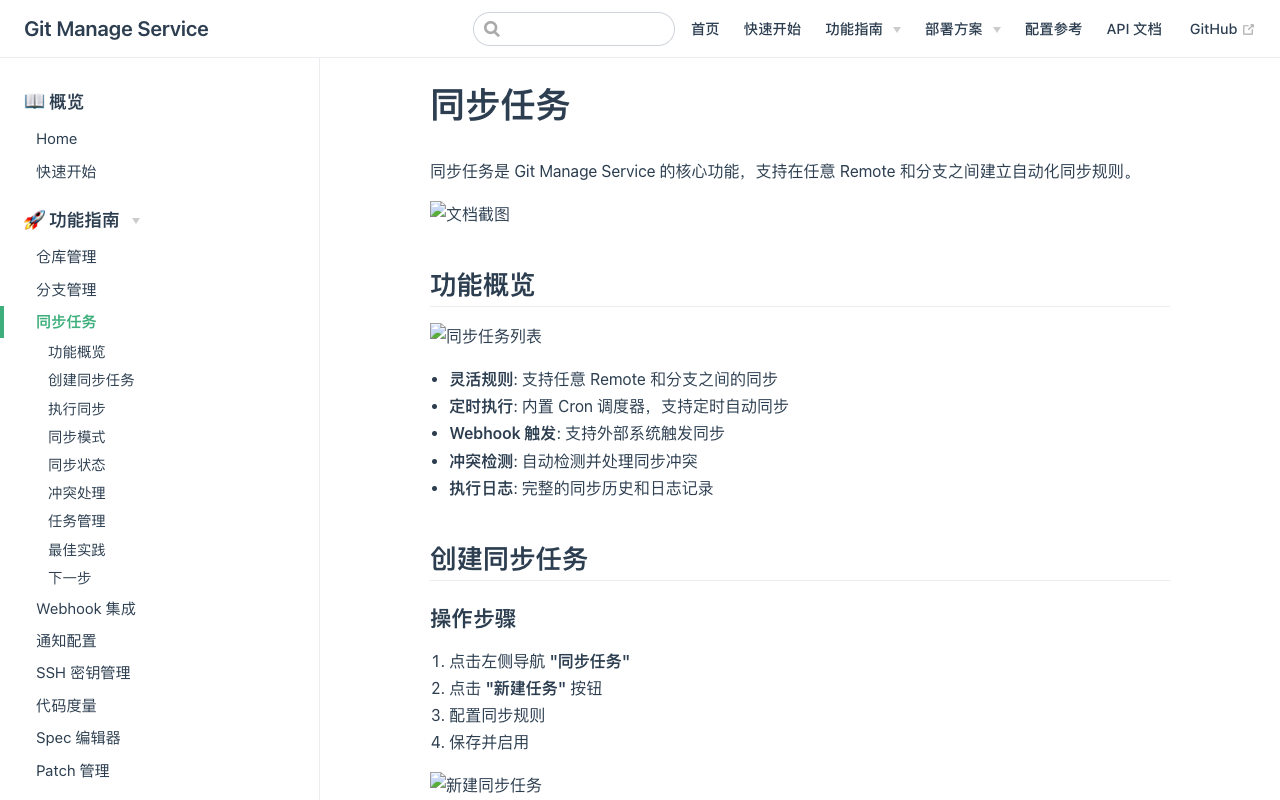Screen dimensions: 1280x800
Task: Collapse the 功能指南 section in the sidebar
Action: (x=136, y=220)
